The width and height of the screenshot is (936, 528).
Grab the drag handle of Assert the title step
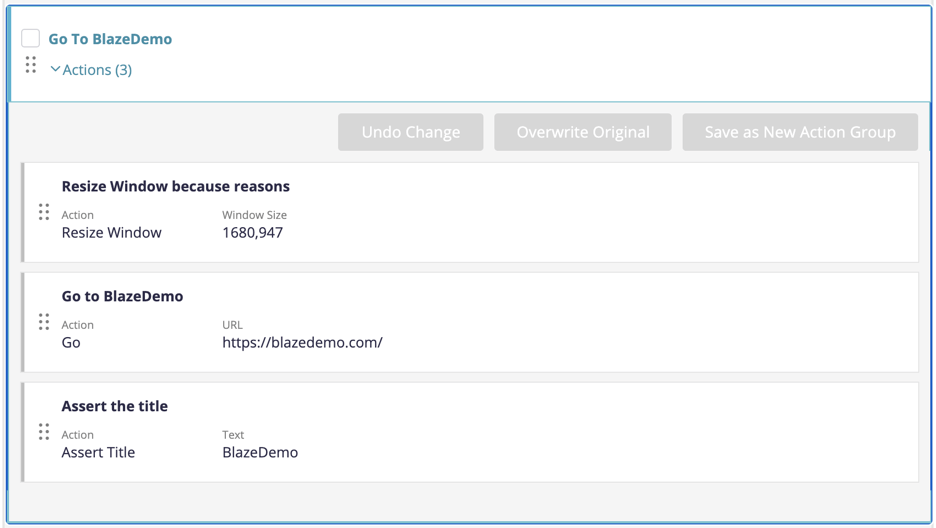coord(44,431)
